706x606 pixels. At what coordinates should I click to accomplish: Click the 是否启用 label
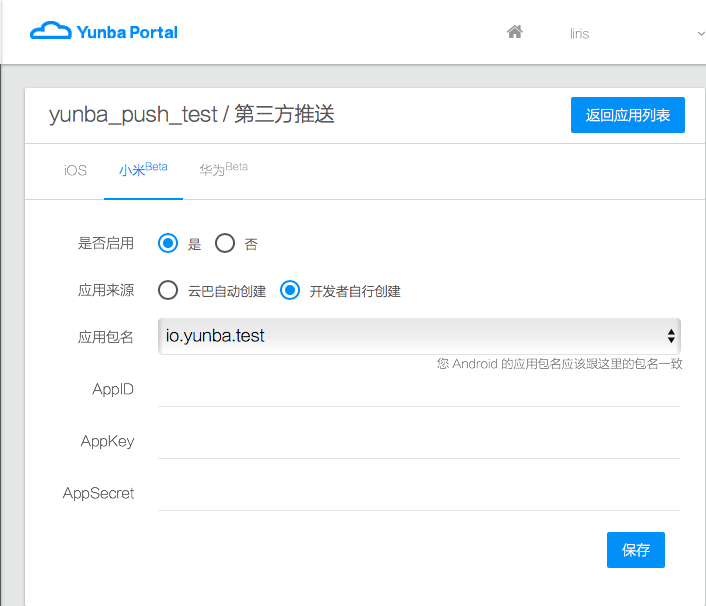coord(106,243)
